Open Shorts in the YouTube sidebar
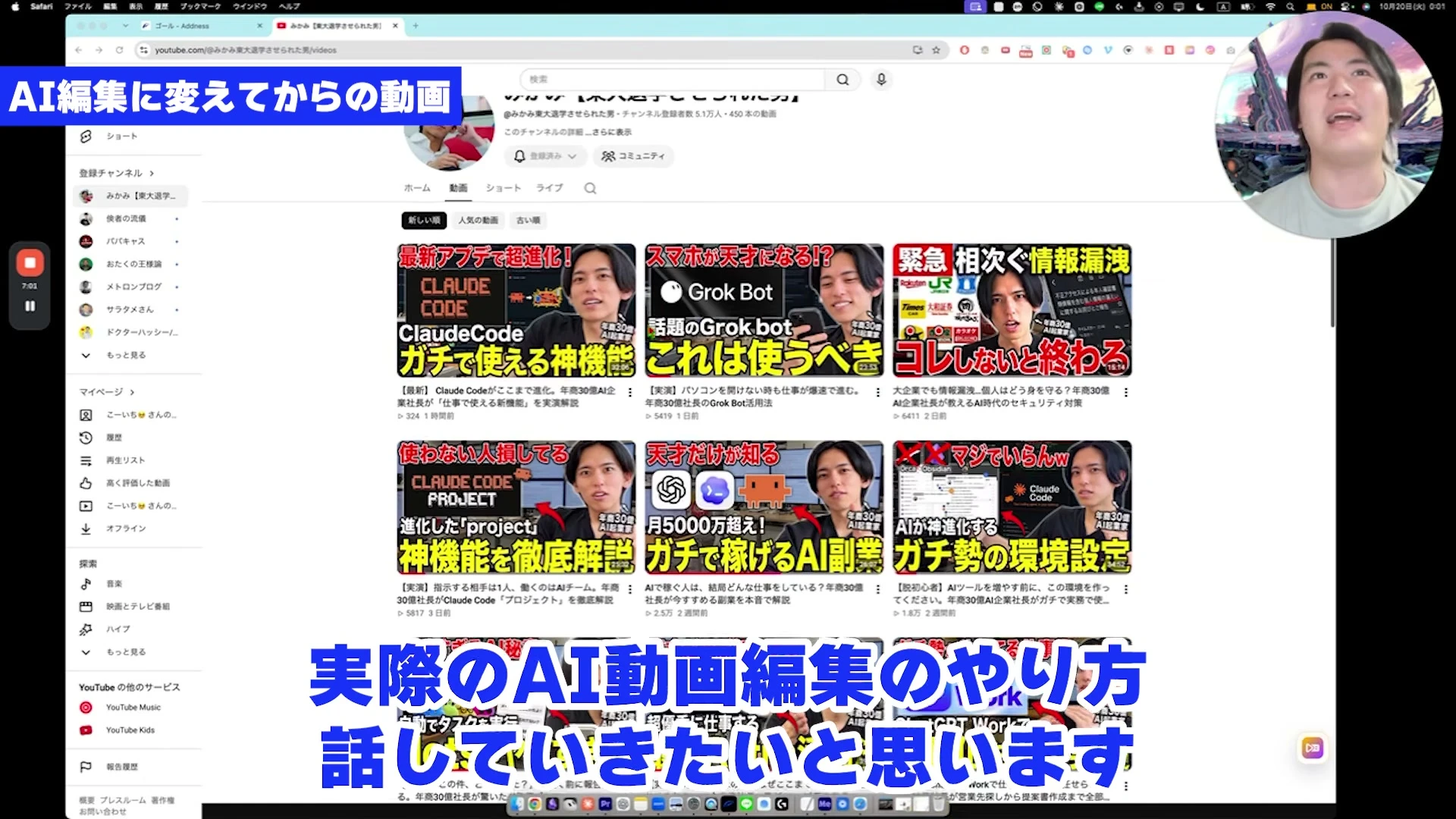This screenshot has height=819, width=1456. click(121, 136)
